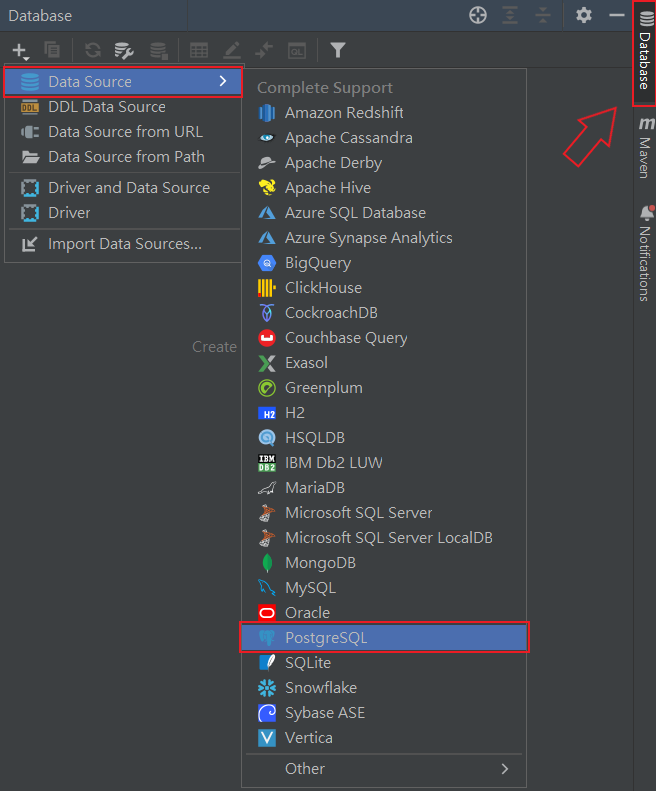
Task: Click the Select Opened File crosshair icon
Action: coord(478,15)
